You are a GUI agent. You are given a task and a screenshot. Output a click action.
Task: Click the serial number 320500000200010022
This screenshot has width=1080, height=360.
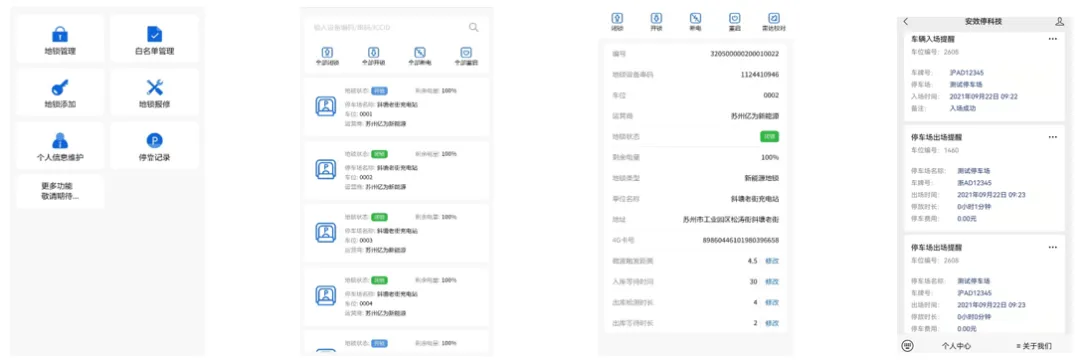[745, 53]
